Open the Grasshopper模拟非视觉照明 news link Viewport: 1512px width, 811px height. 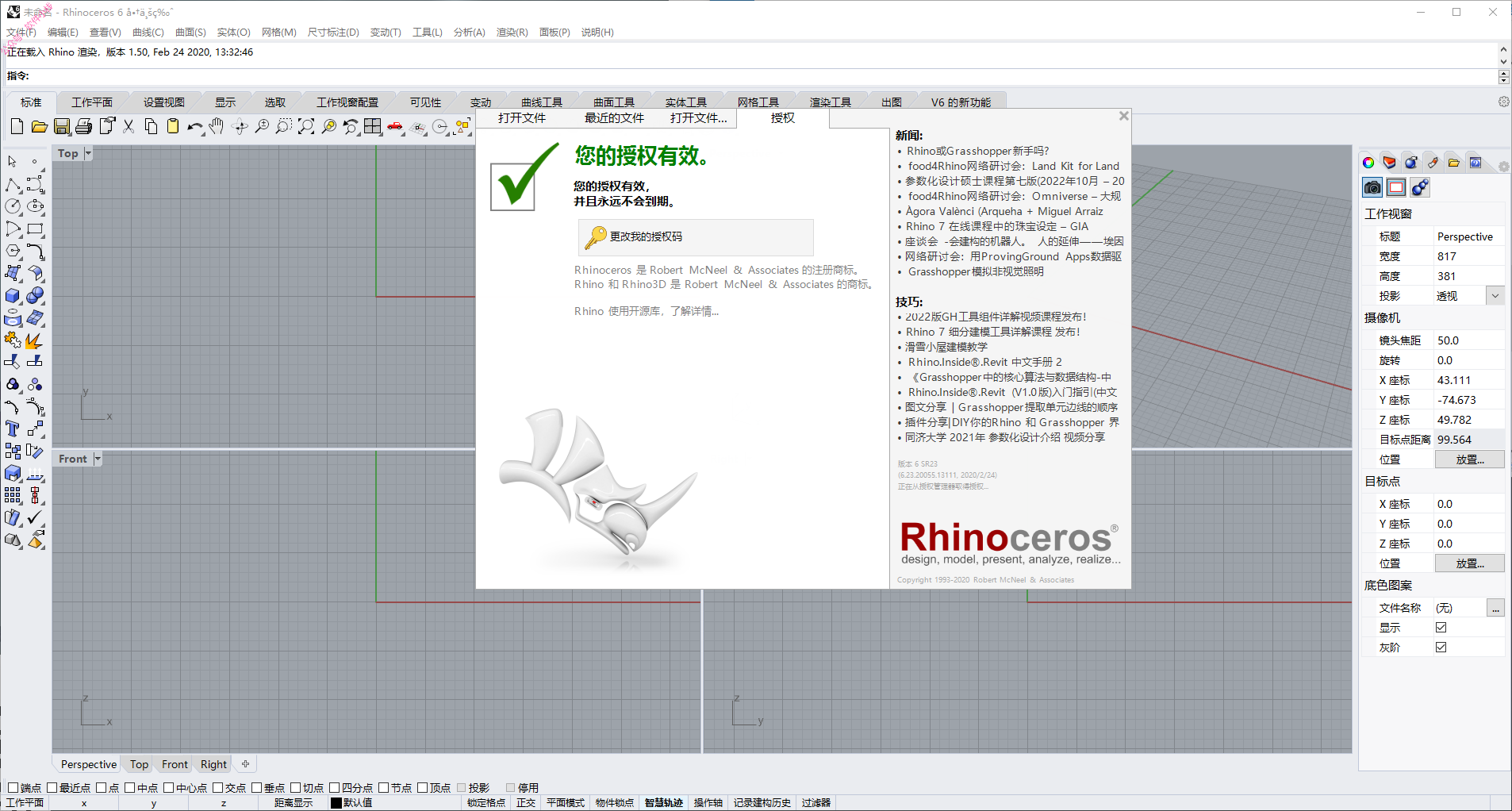(x=976, y=271)
